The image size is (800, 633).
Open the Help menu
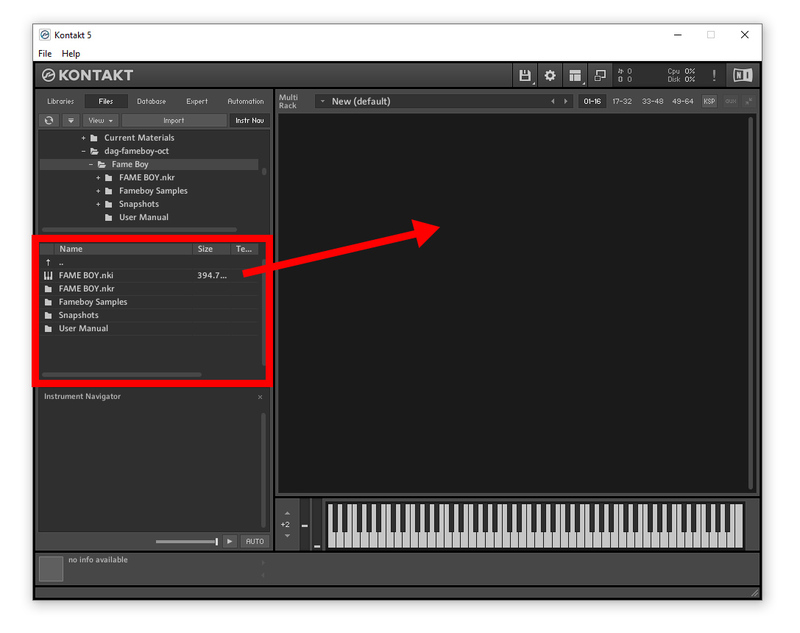(x=71, y=54)
